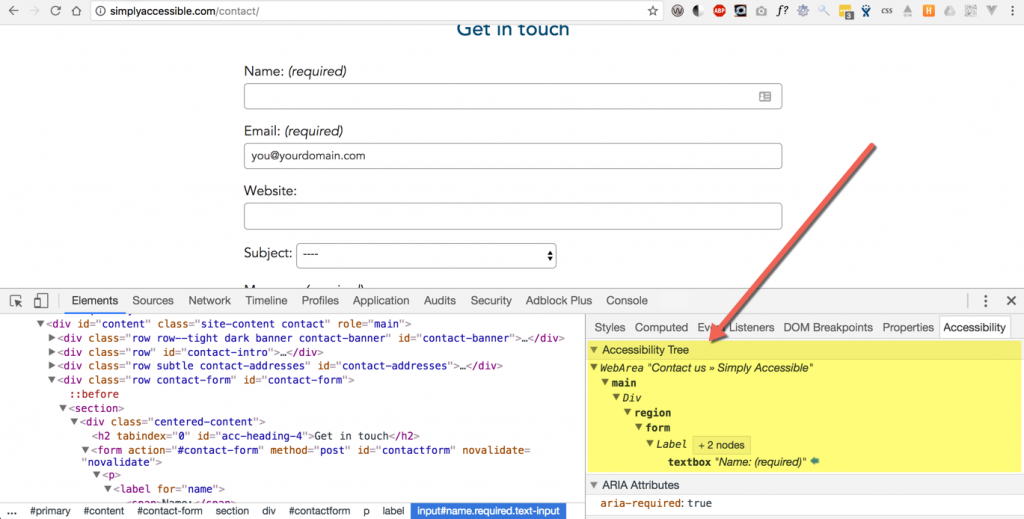This screenshot has width=1024, height=519.
Task: Expand the contact-addresses div in DOM tree
Action: 52,366
